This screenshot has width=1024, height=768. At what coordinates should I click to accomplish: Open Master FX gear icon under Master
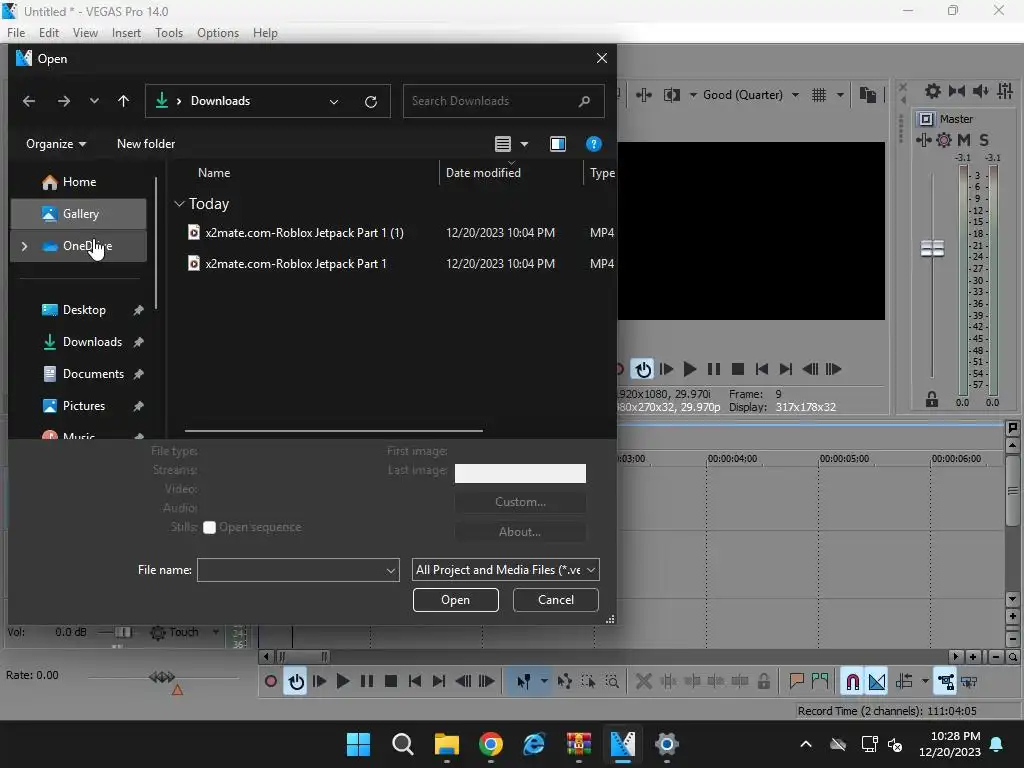pos(923,140)
